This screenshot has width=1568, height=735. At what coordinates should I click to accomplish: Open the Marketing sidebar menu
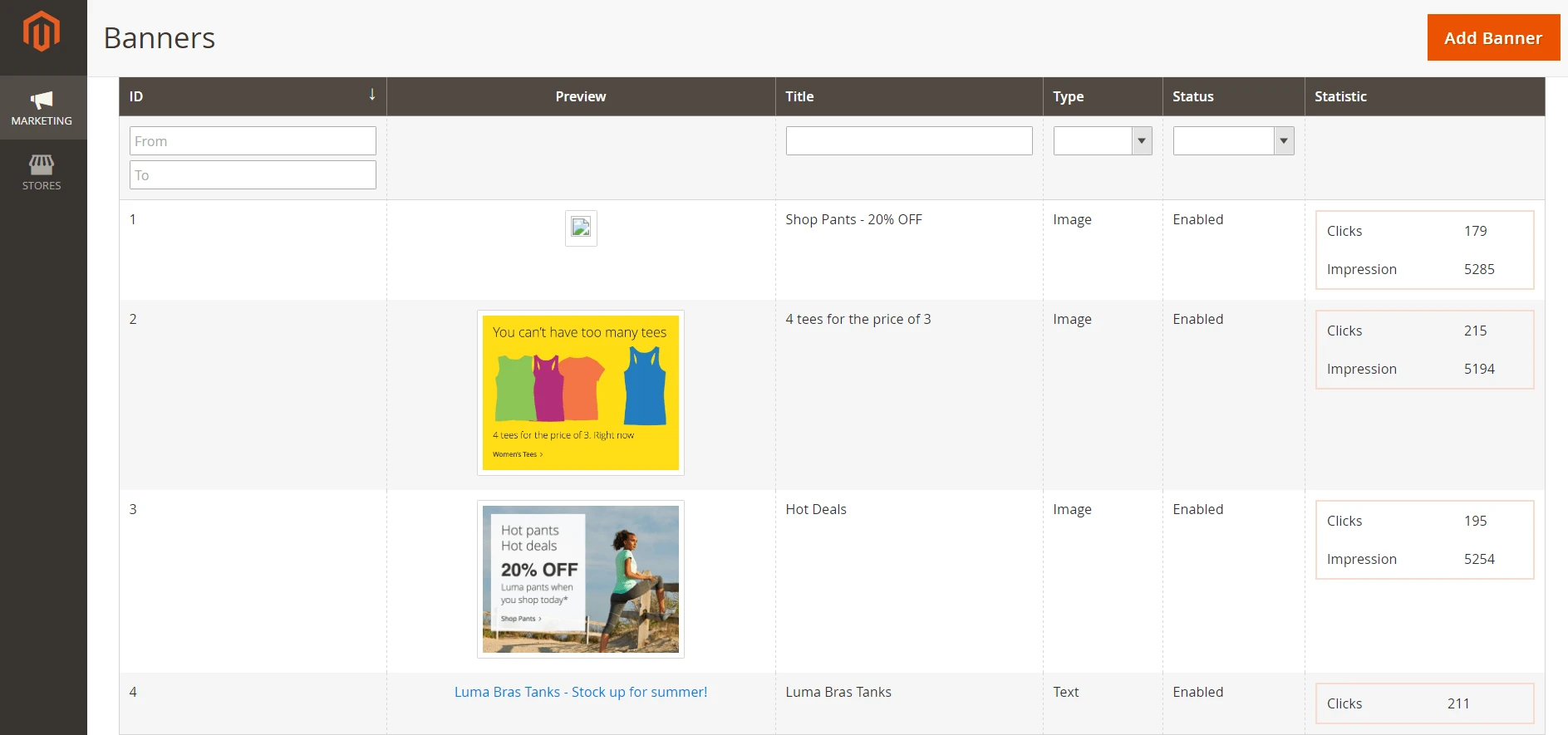42,108
